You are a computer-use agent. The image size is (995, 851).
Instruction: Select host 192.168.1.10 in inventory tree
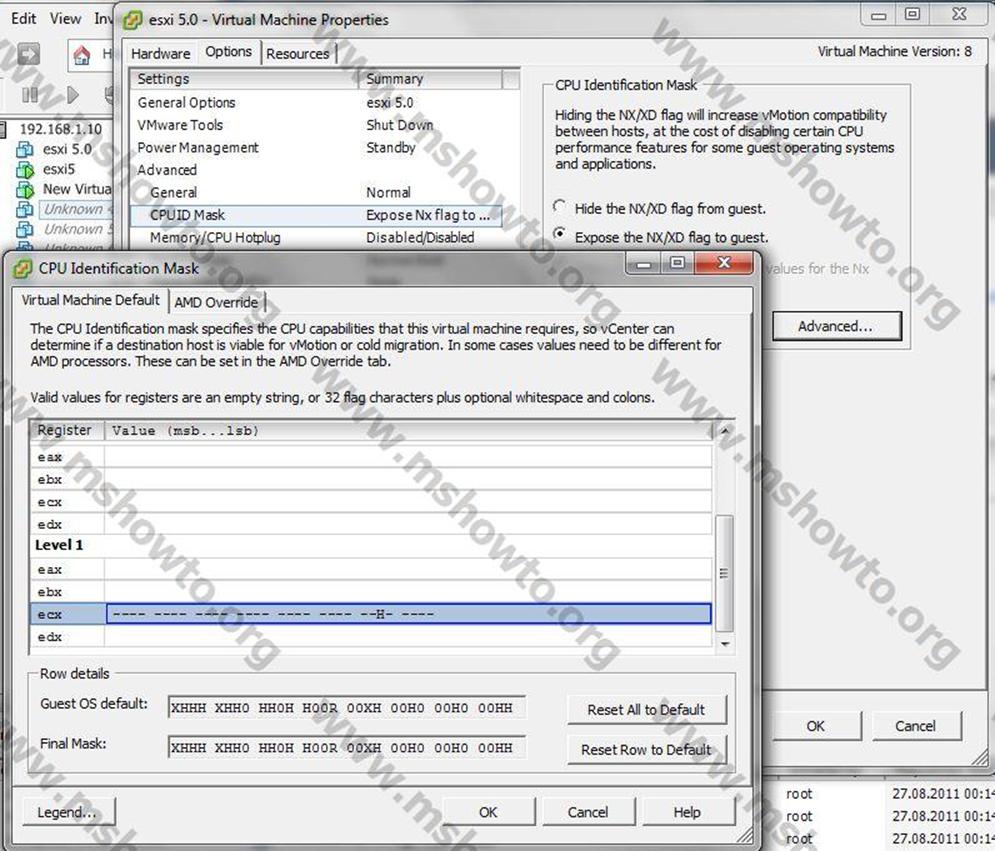coord(60,129)
